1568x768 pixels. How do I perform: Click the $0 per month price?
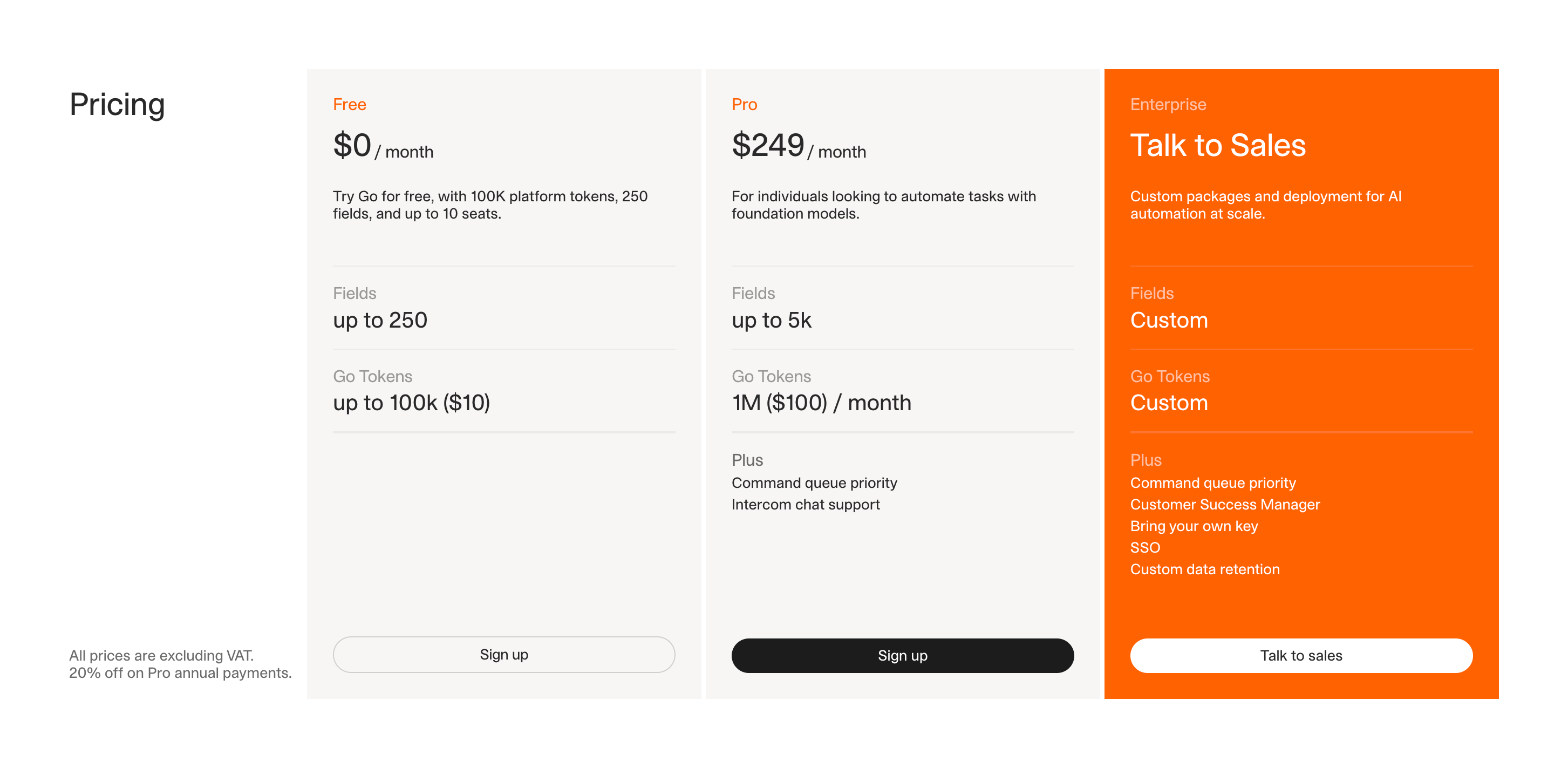(383, 147)
